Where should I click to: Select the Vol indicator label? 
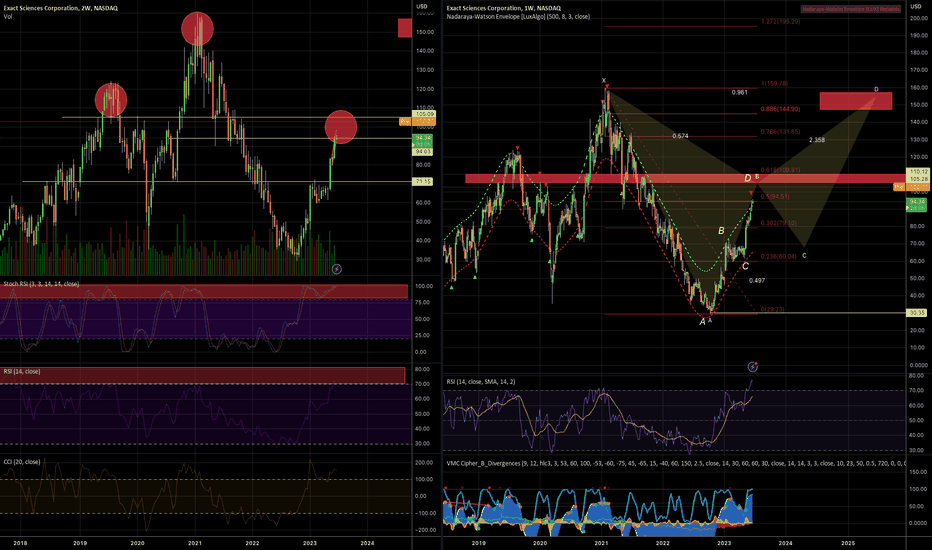click(x=8, y=16)
